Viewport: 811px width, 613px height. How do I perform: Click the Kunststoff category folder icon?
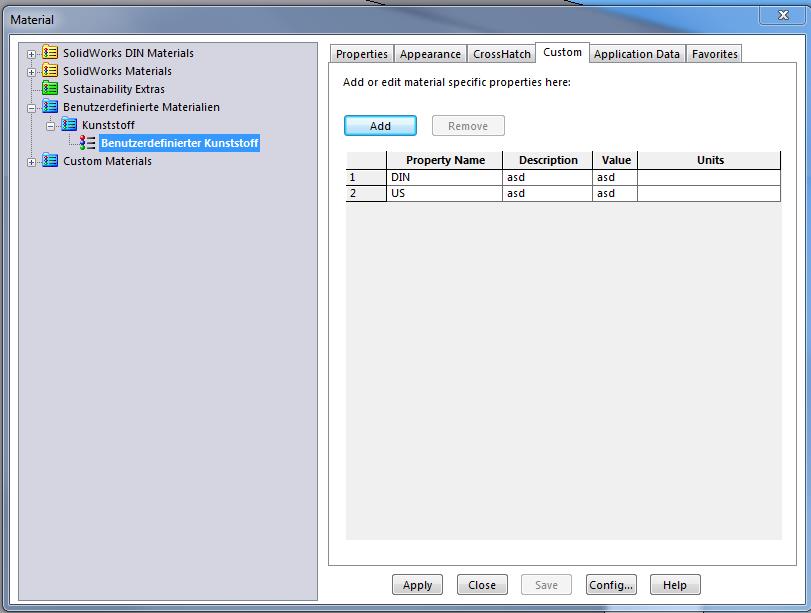[x=69, y=125]
